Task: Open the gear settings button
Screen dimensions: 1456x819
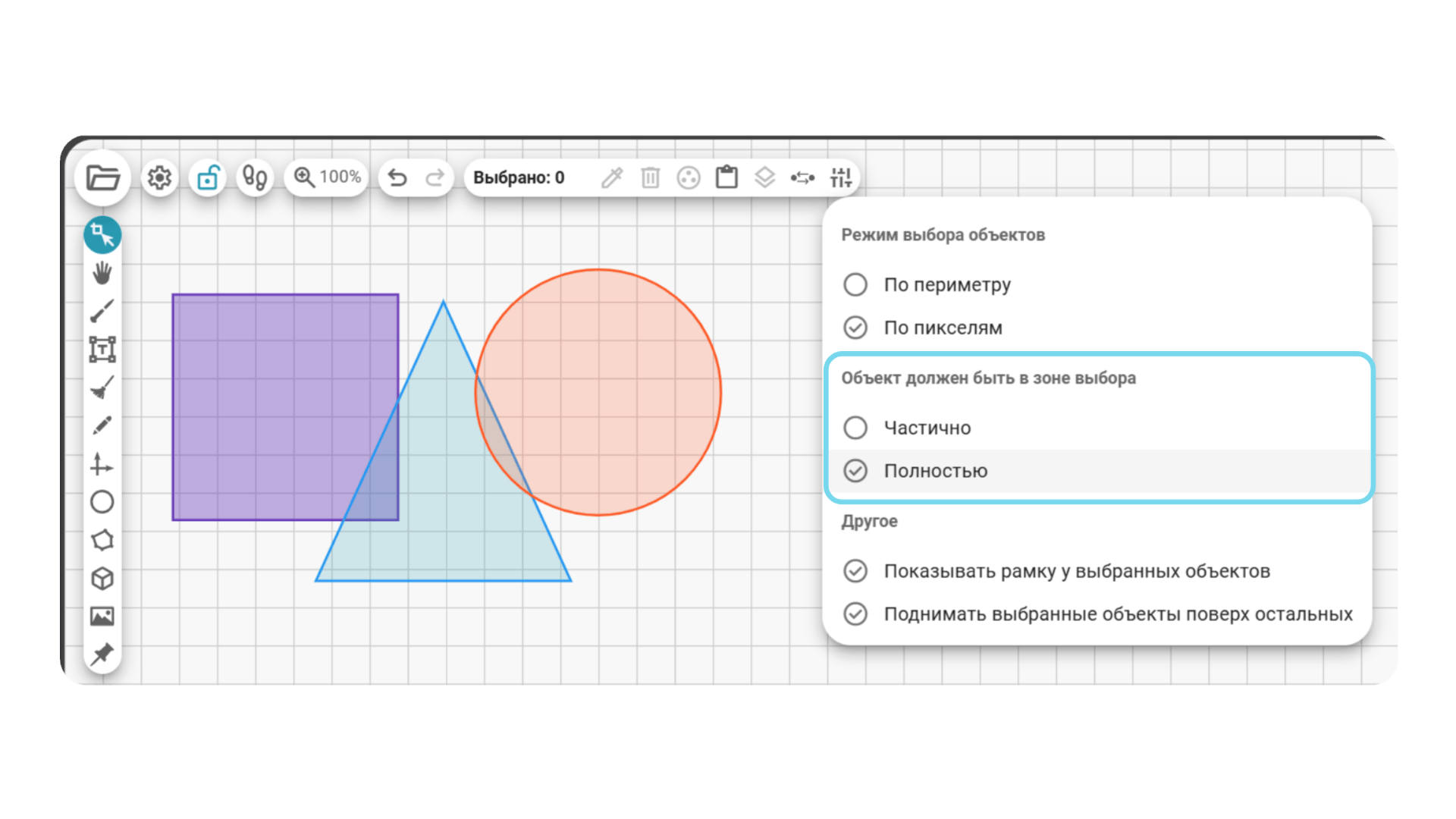Action: pyautogui.click(x=159, y=177)
